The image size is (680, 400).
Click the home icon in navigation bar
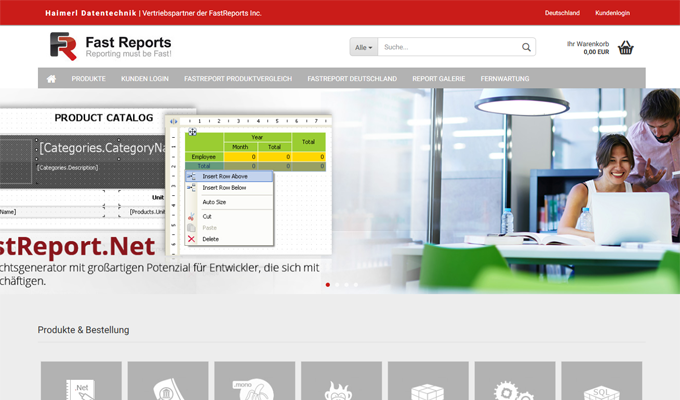coord(51,78)
